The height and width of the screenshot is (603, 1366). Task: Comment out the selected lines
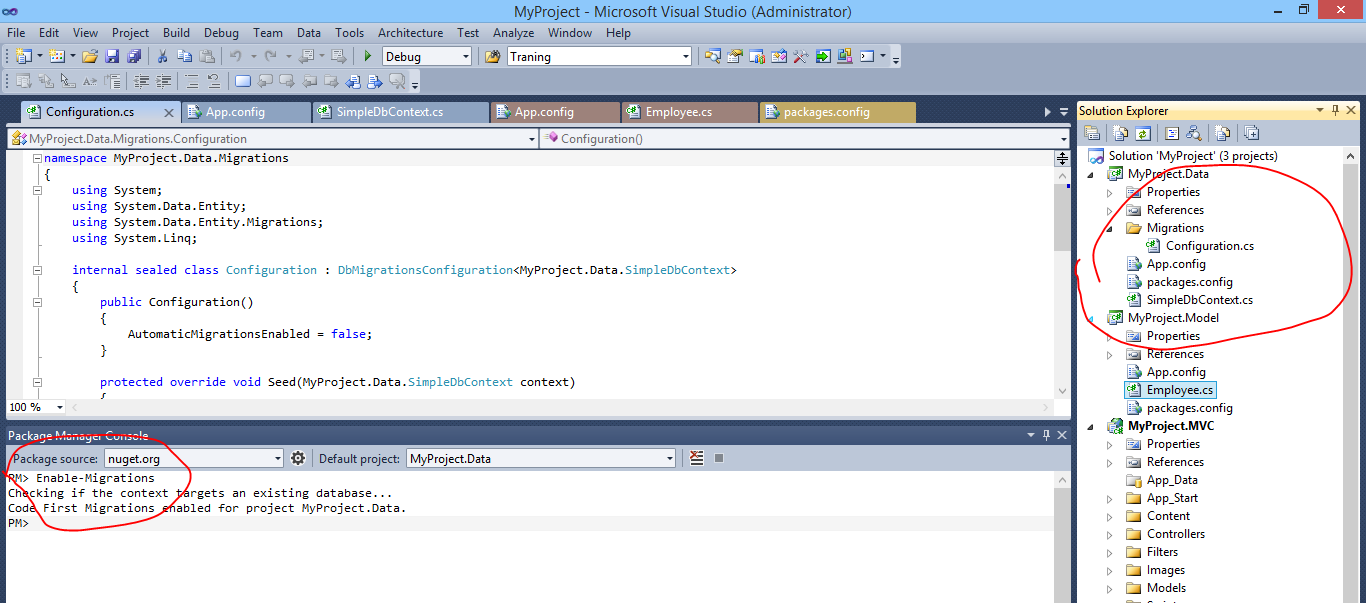(x=190, y=81)
